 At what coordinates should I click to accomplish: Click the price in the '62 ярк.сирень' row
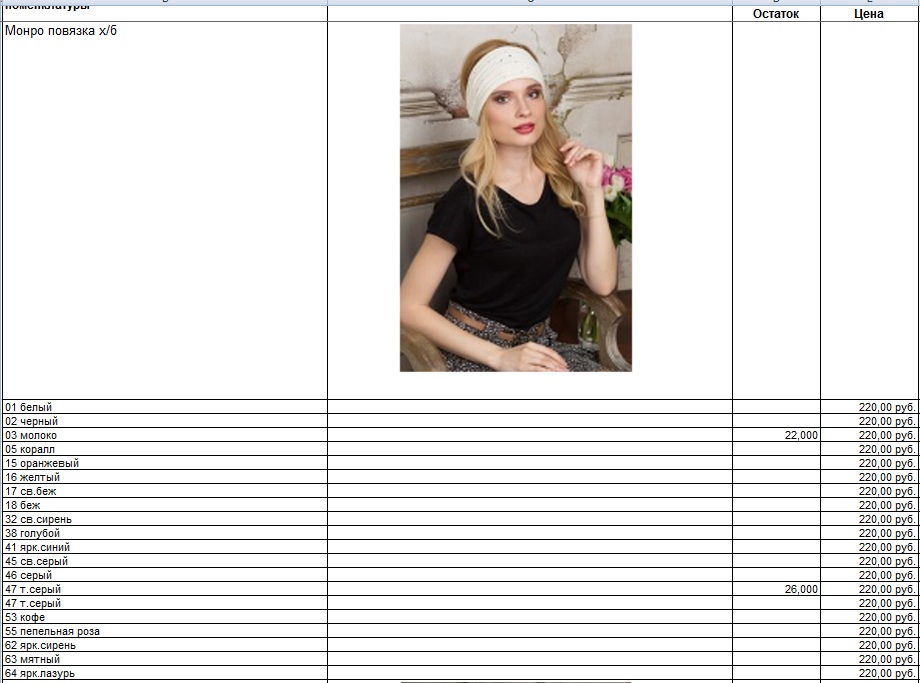tap(887, 645)
